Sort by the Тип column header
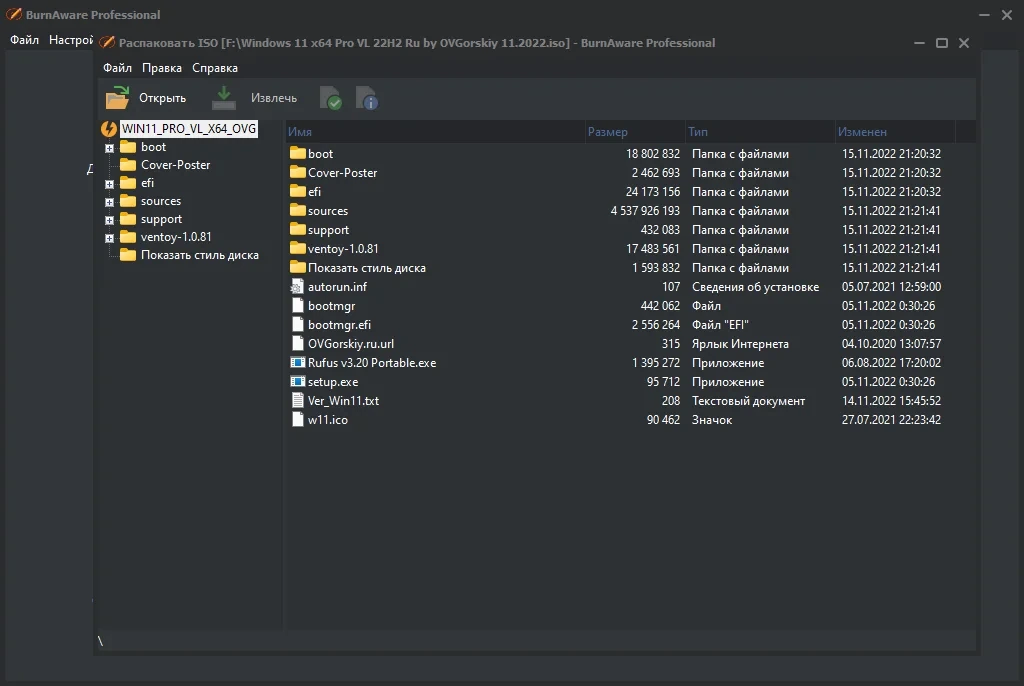The image size is (1024, 686). 760,131
